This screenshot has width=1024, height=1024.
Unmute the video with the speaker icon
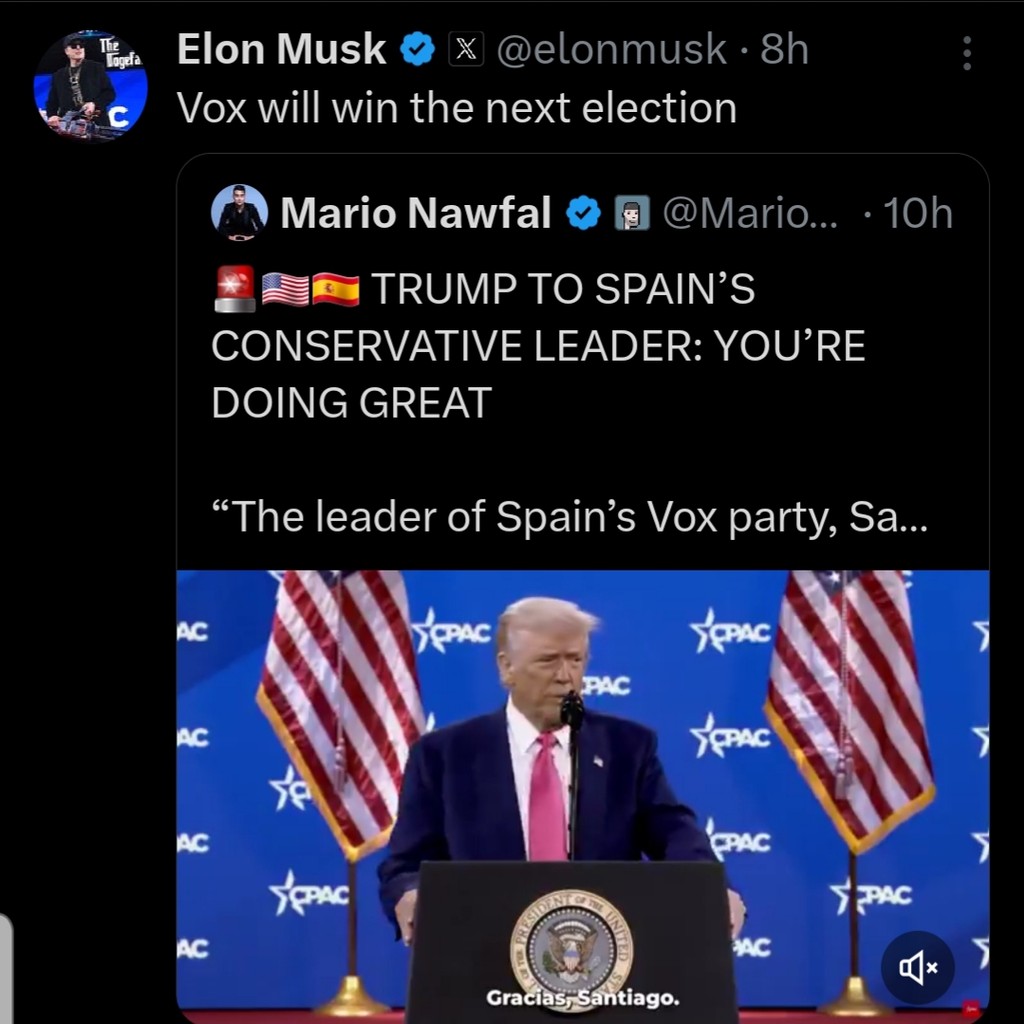(x=917, y=967)
